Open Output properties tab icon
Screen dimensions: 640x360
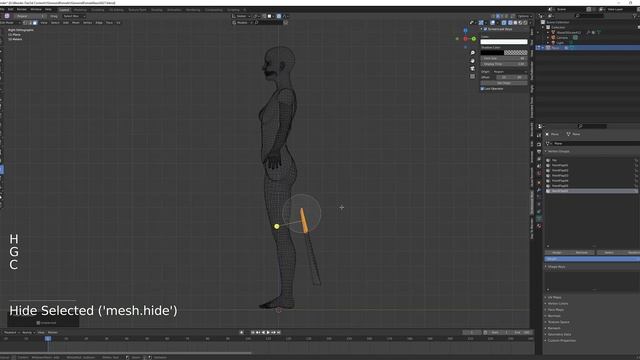pyautogui.click(x=539, y=151)
